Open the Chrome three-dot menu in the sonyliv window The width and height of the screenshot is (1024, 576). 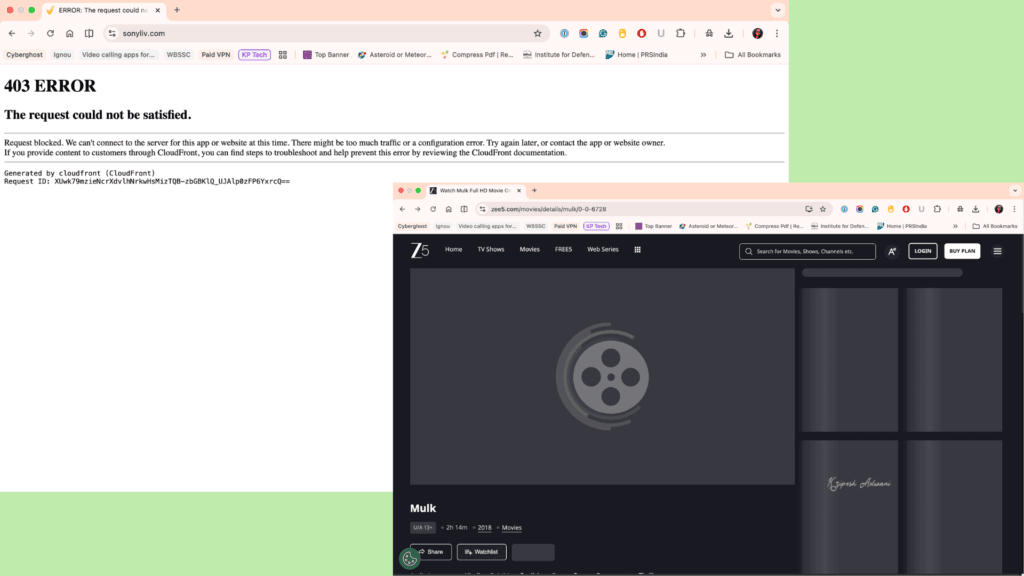click(776, 33)
